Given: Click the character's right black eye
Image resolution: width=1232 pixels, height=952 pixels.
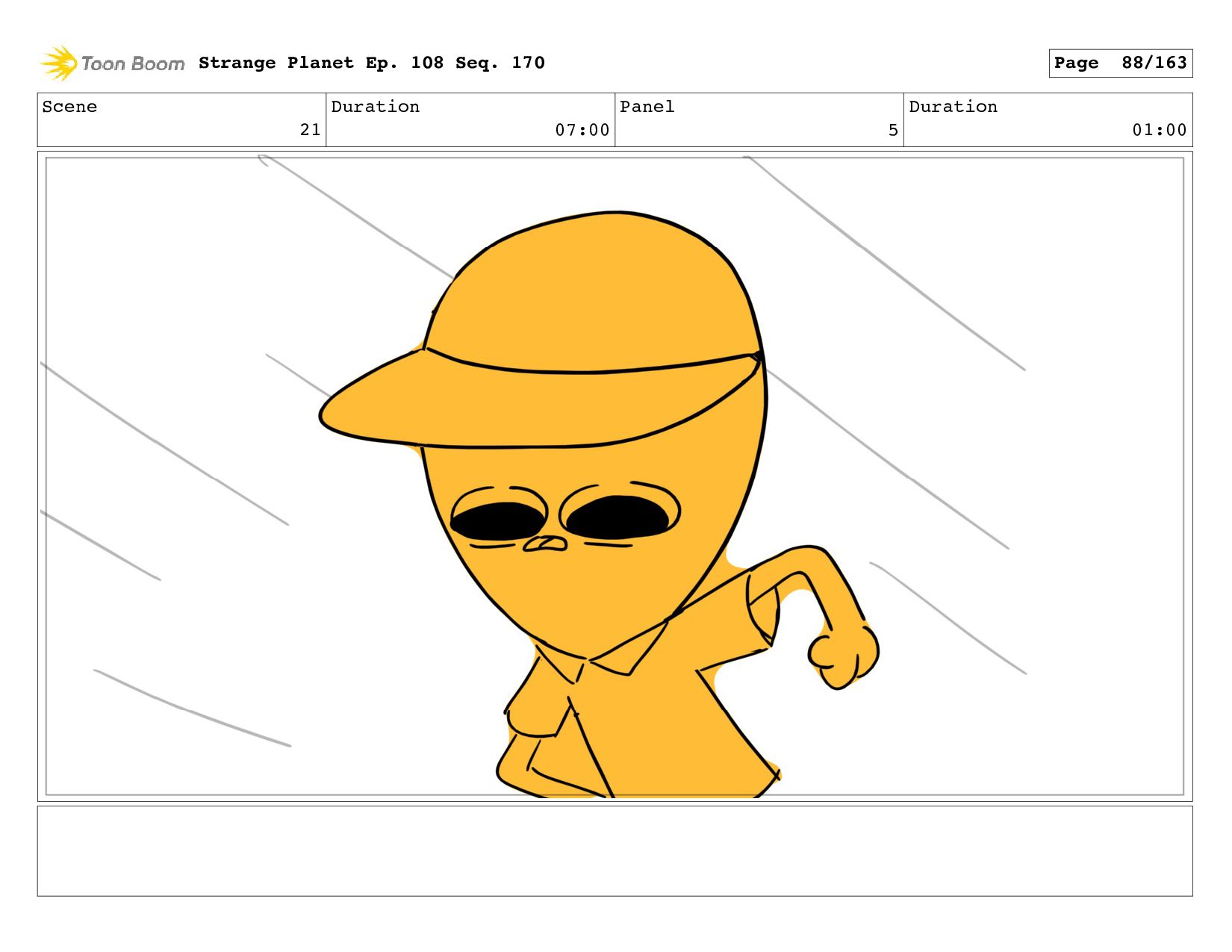Looking at the screenshot, I should (x=617, y=517).
